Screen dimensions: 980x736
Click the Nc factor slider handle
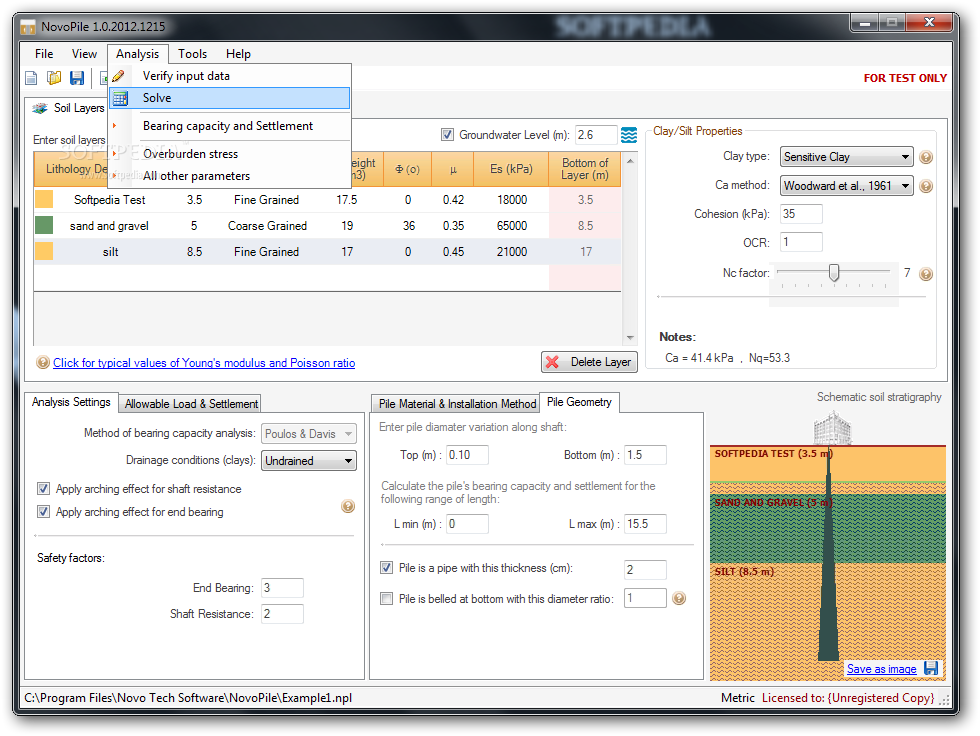click(x=834, y=272)
